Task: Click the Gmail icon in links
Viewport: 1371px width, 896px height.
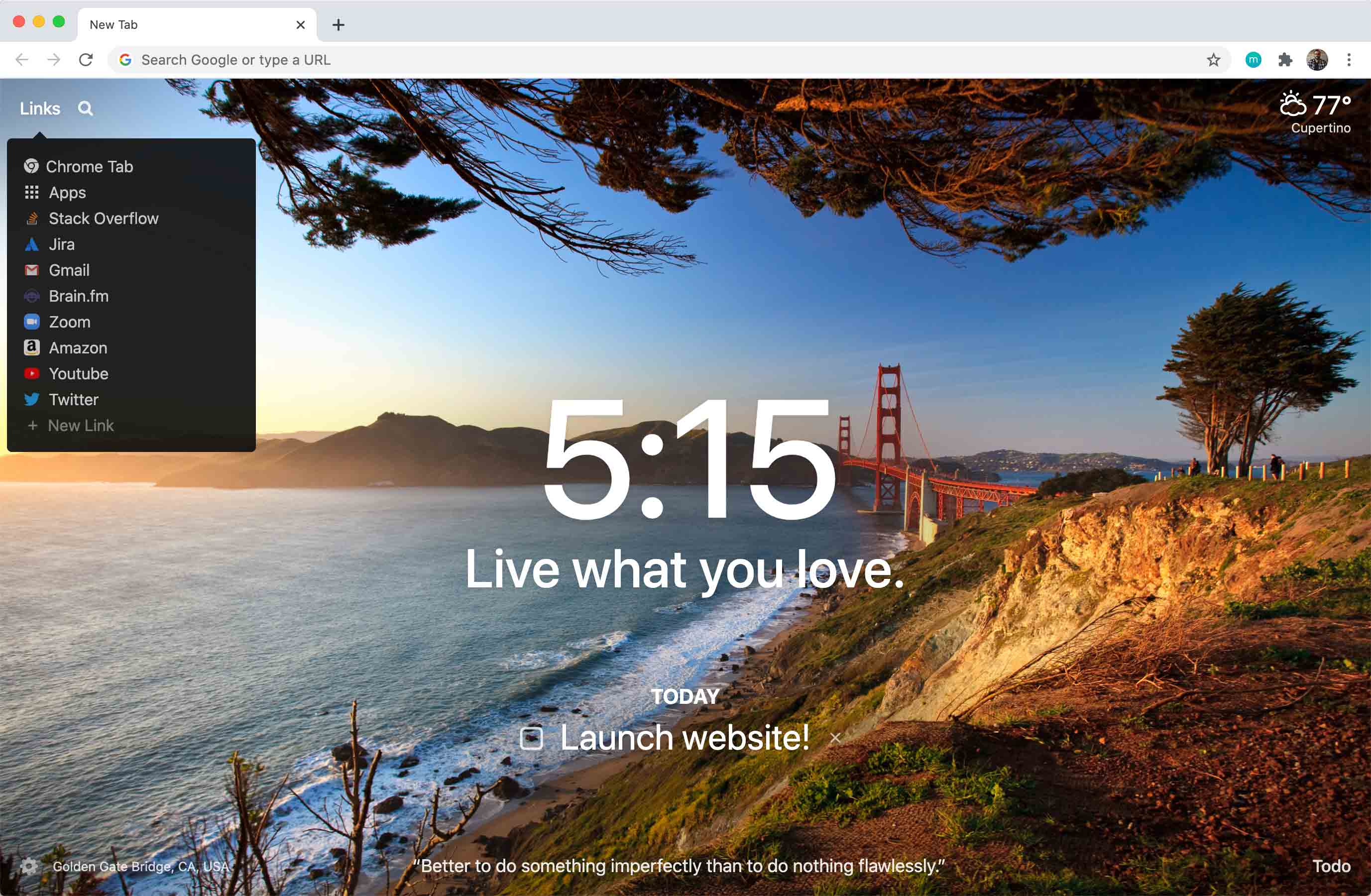Action: click(32, 270)
